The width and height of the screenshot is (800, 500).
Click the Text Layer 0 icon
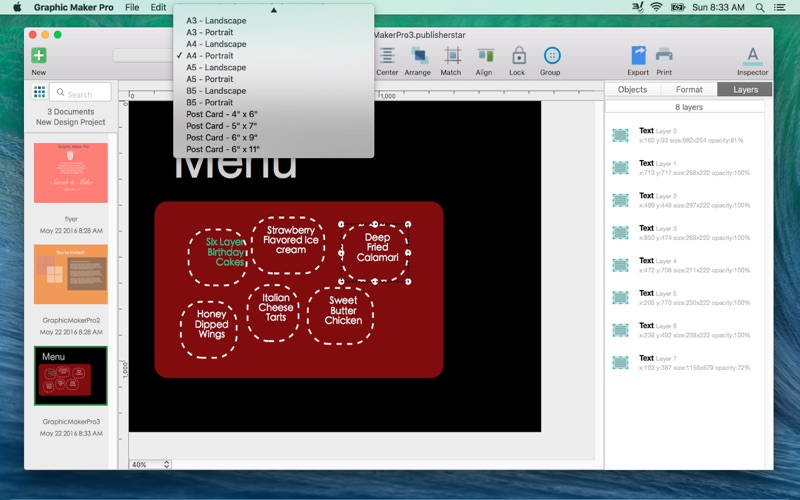click(620, 135)
